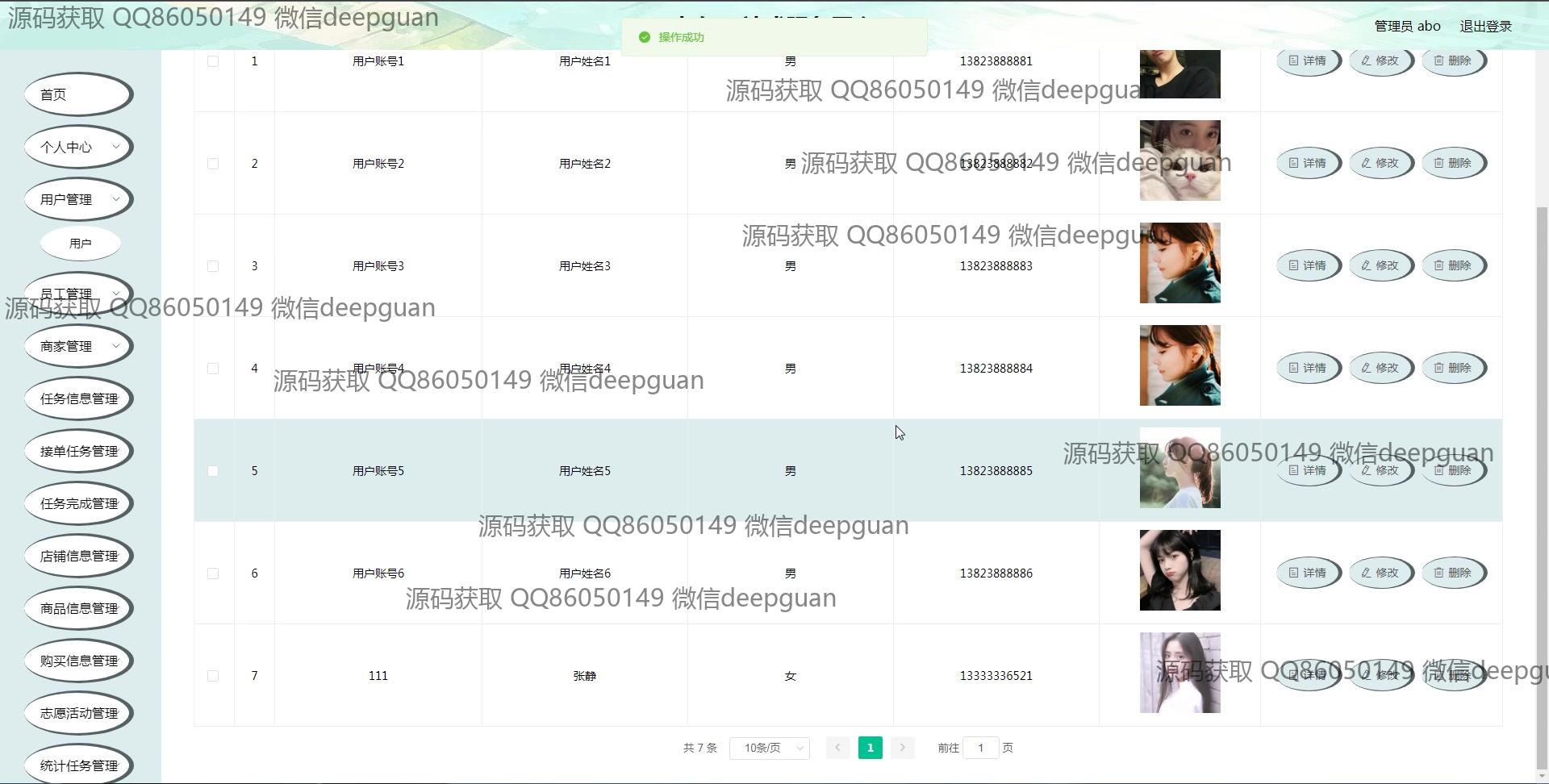Go to next page arrow in pagination
The image size is (1549, 784).
point(902,748)
